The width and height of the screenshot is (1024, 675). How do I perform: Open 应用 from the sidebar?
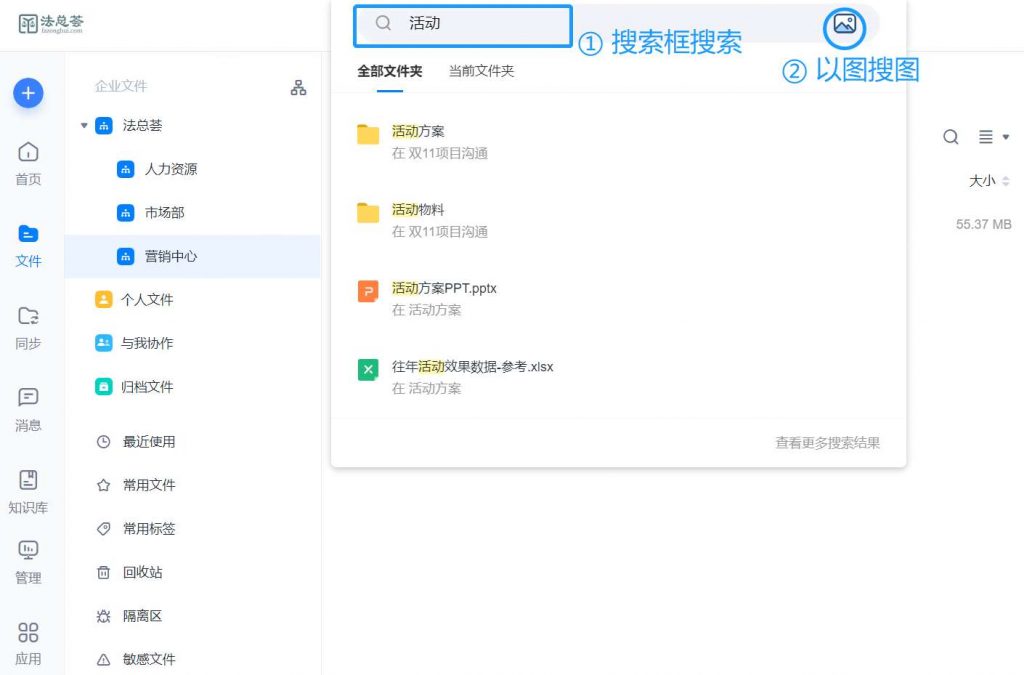point(28,645)
